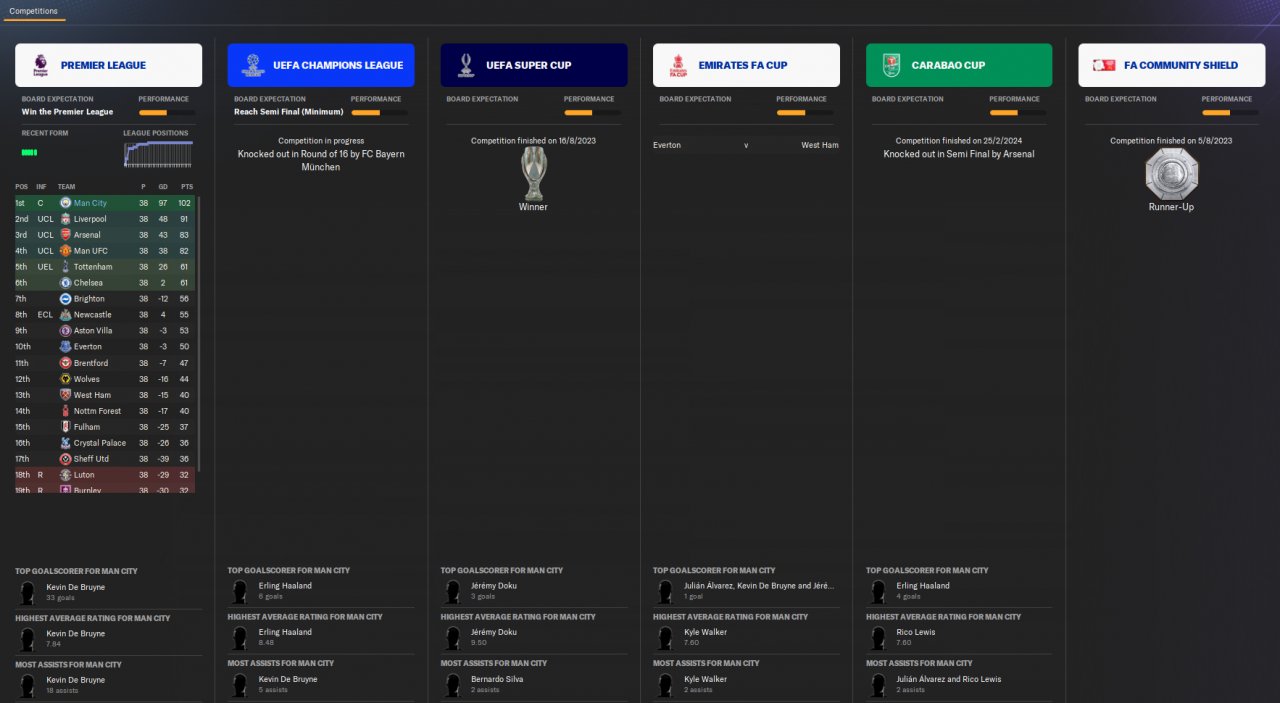Click the GD column header
This screenshot has width=1280, height=703.
(x=165, y=187)
